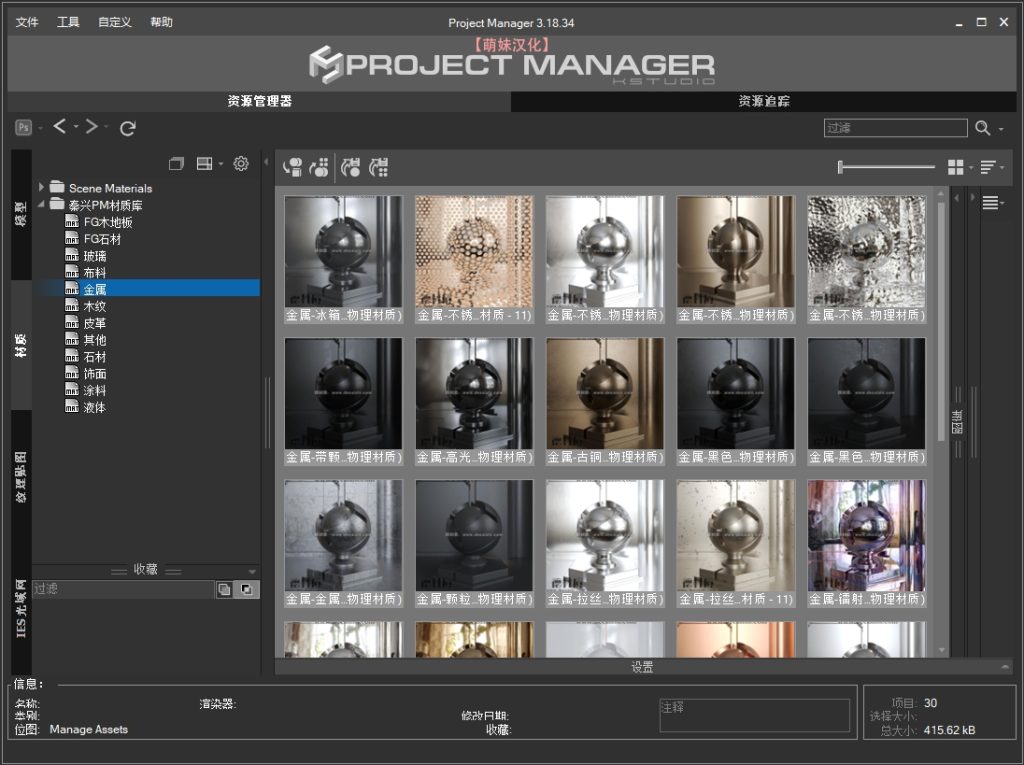The image size is (1024, 765).
Task: Open the thumbnail grid view mode dropdown
Action: [x=960, y=167]
